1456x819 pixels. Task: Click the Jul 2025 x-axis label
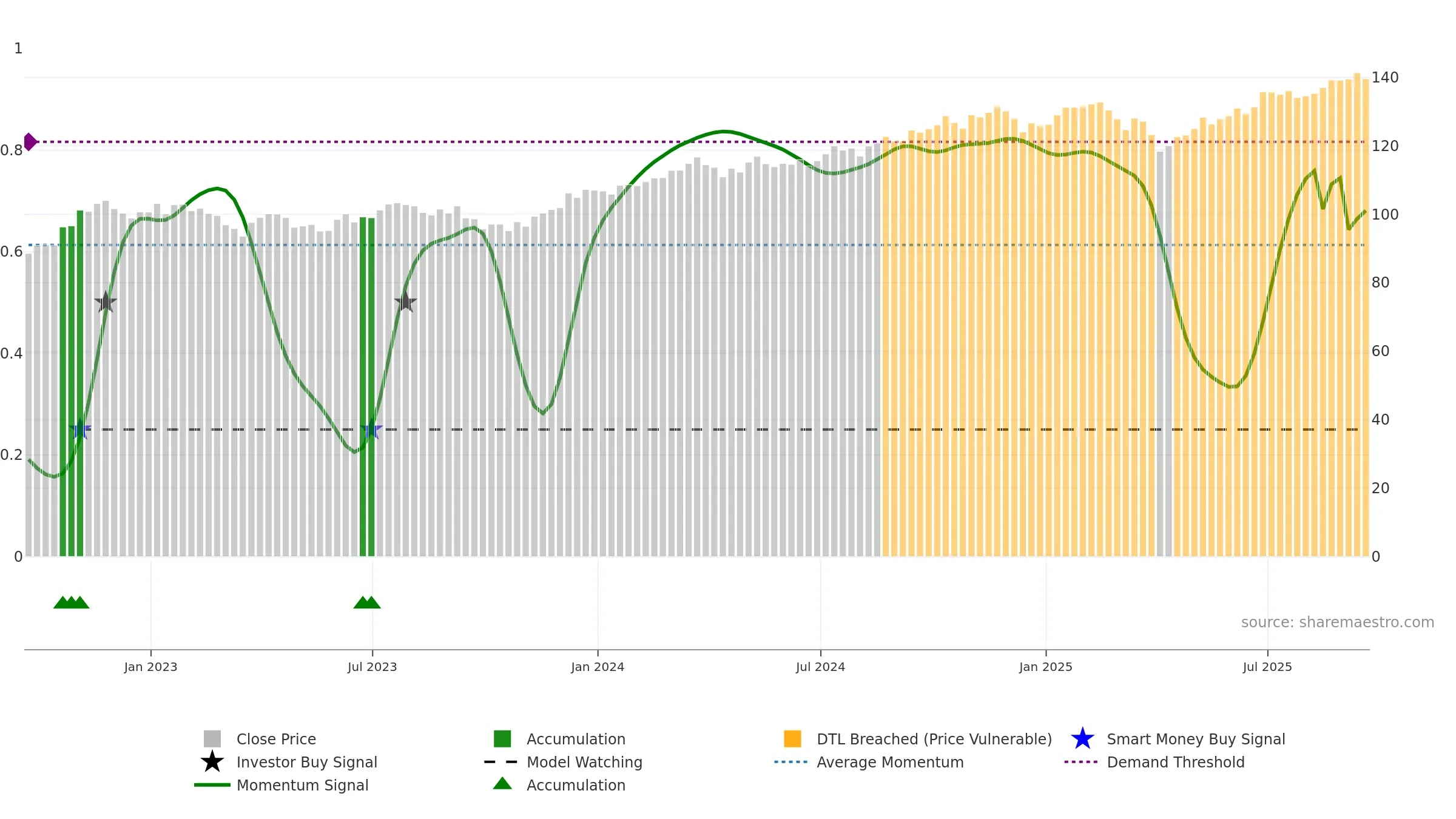(1267, 667)
